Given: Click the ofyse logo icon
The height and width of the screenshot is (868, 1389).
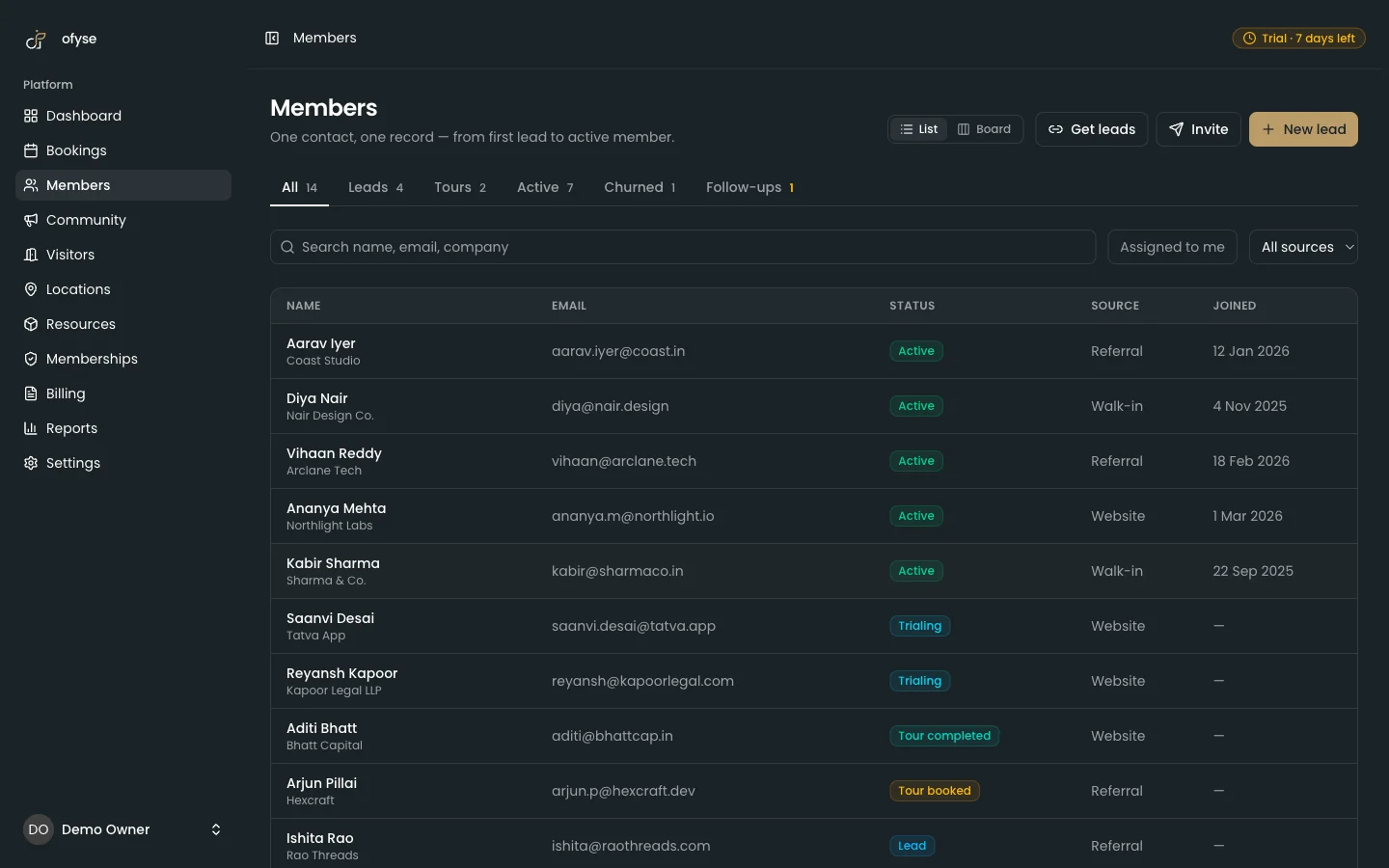Looking at the screenshot, I should point(36,39).
